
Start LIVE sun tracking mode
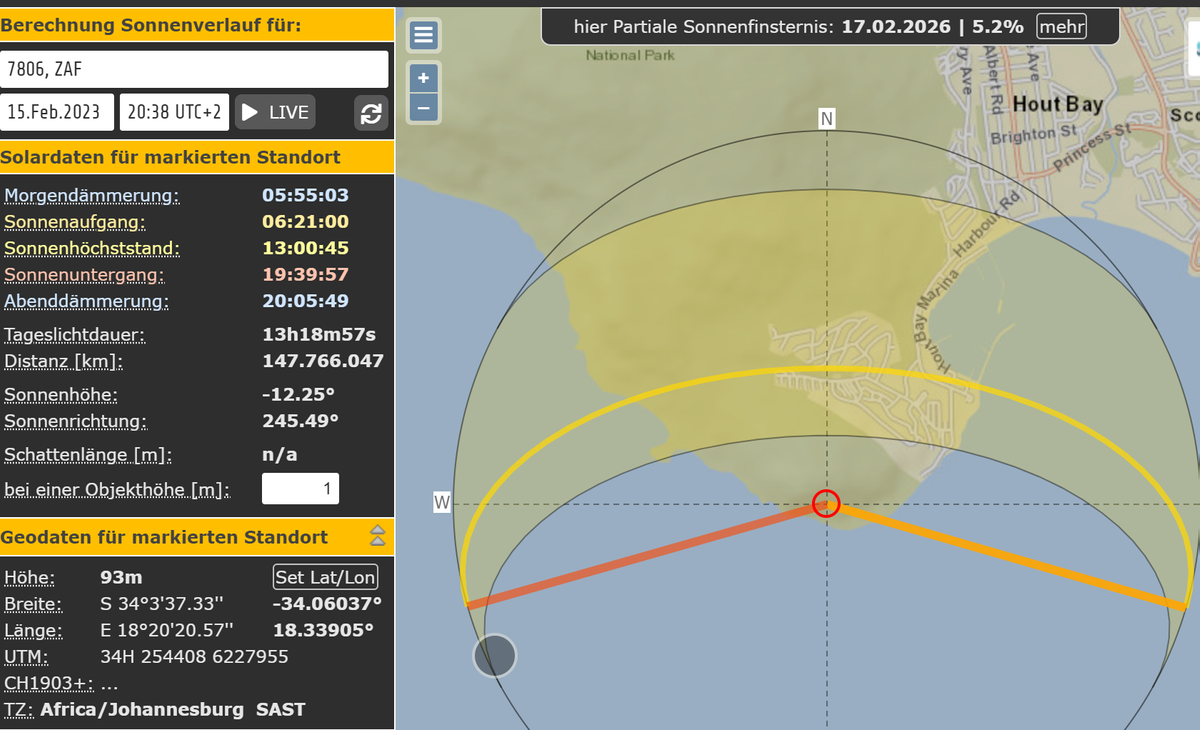pos(275,112)
